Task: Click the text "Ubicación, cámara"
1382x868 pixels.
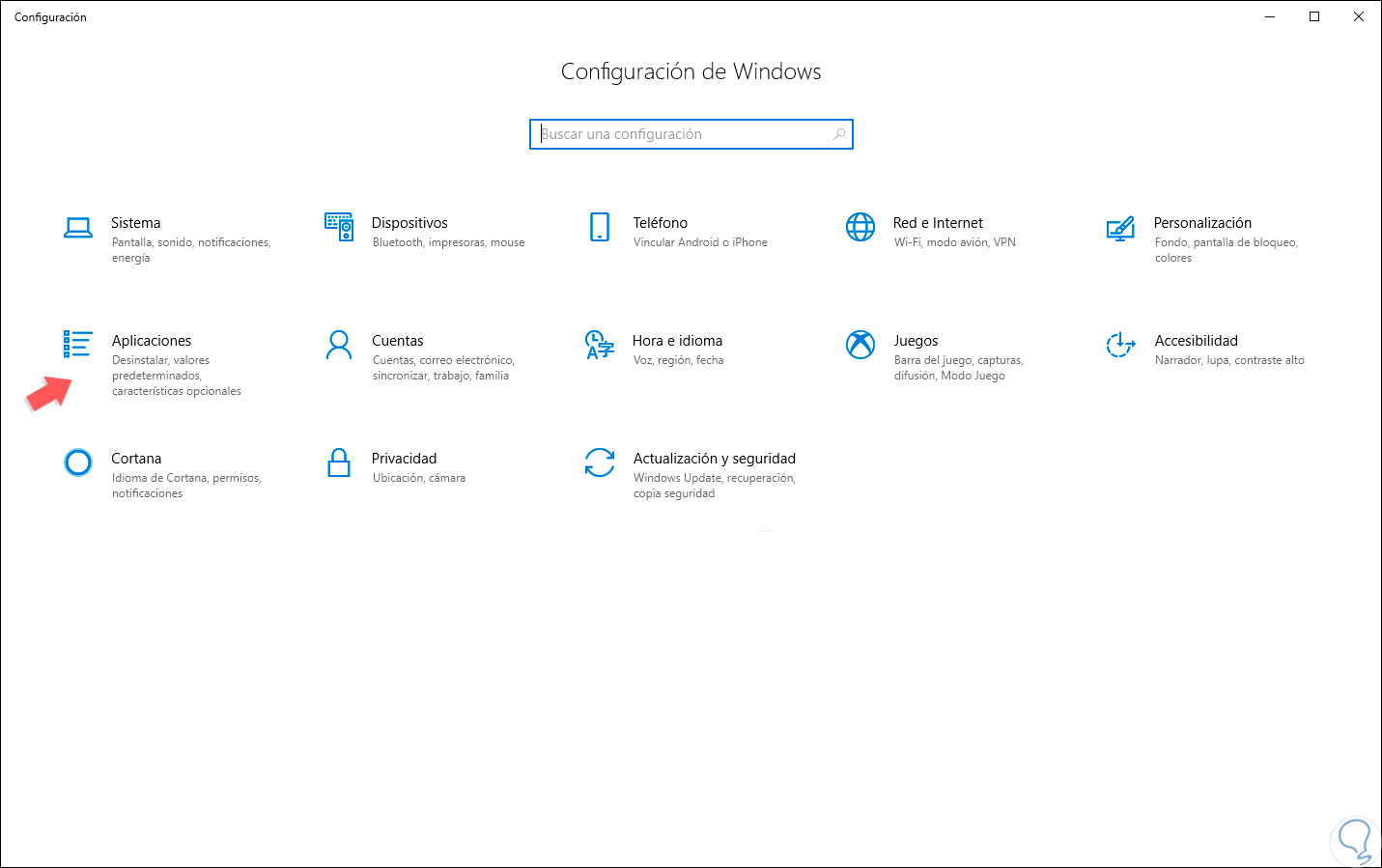Action: [x=419, y=478]
